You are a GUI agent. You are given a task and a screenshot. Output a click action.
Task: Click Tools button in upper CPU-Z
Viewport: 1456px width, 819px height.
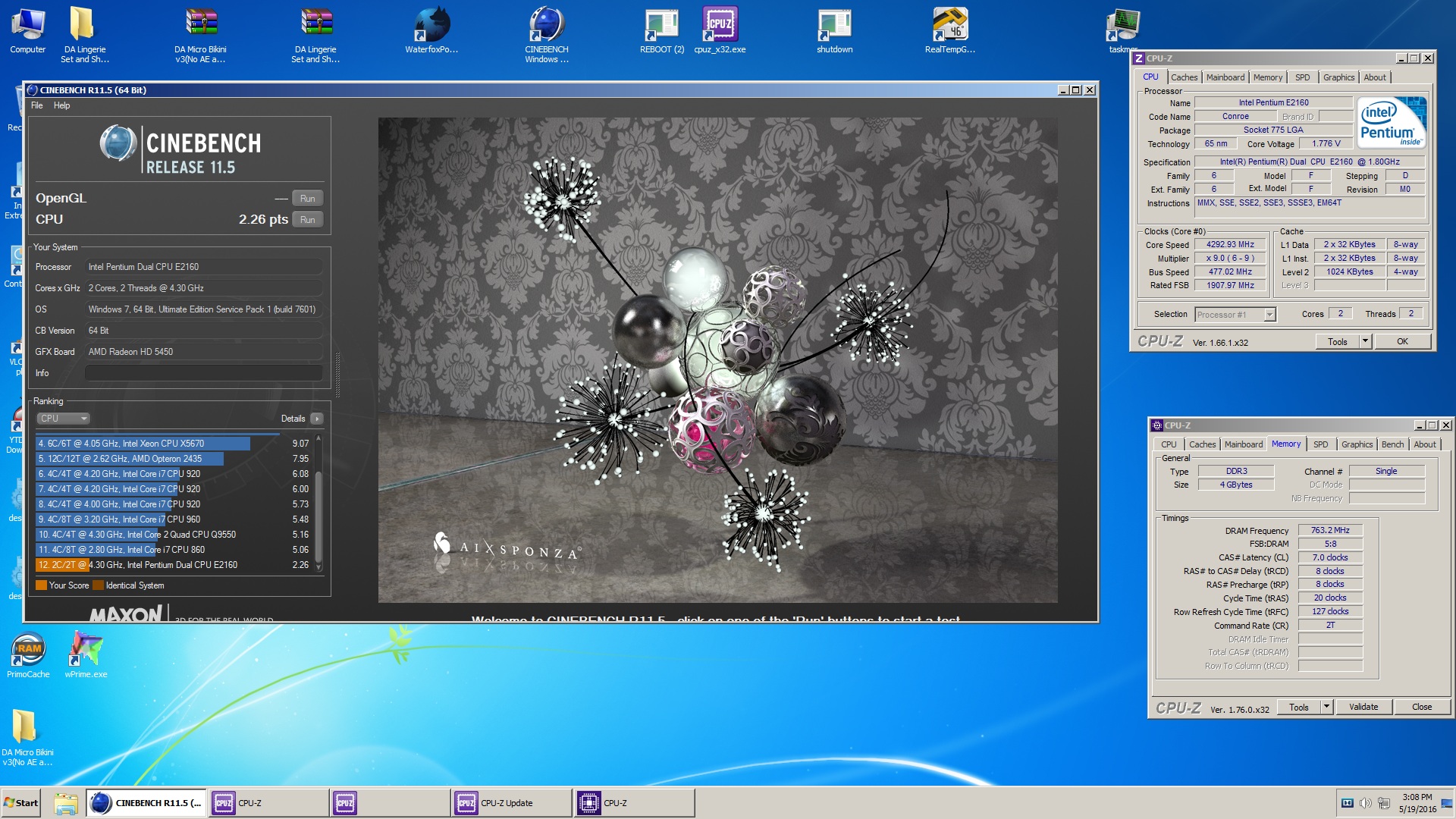click(x=1338, y=342)
